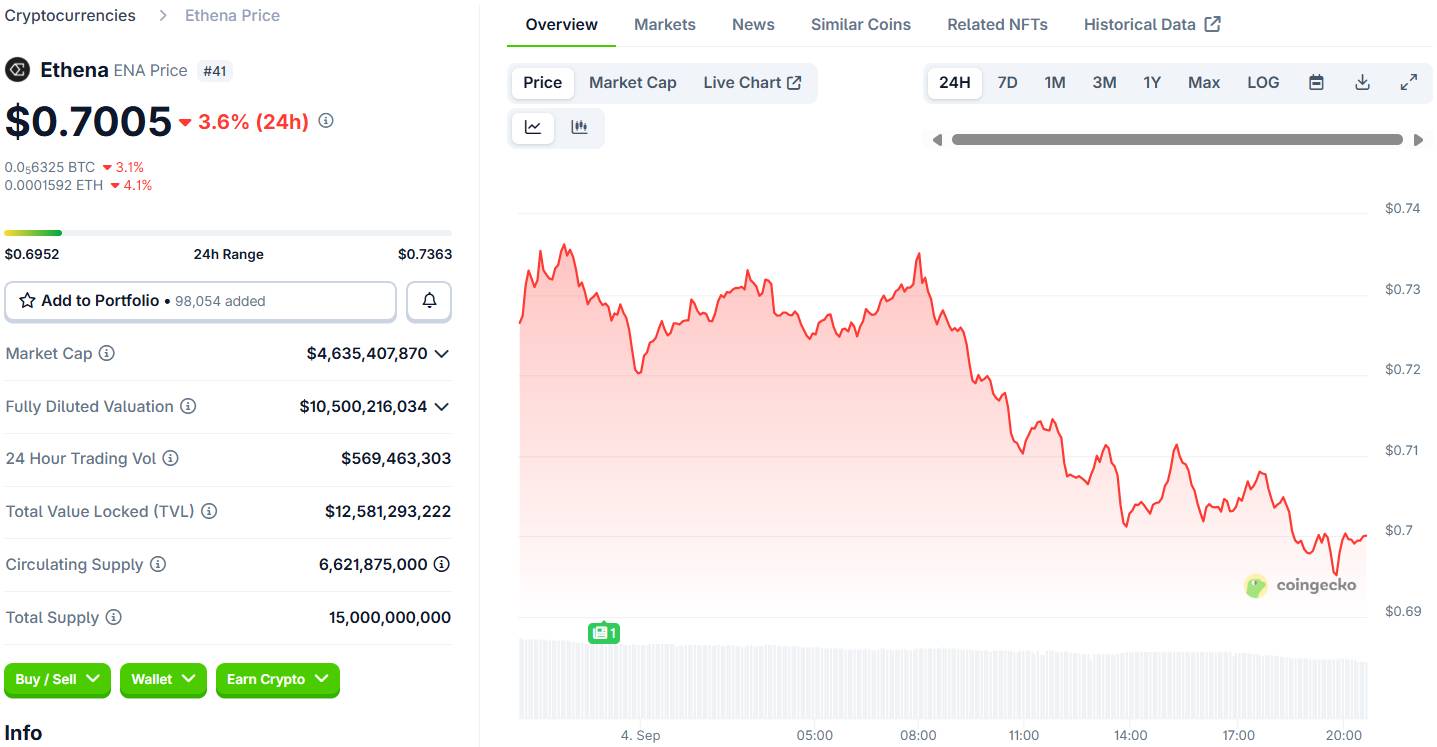Open Live Chart external link
This screenshot has height=747, width=1437.
point(752,83)
